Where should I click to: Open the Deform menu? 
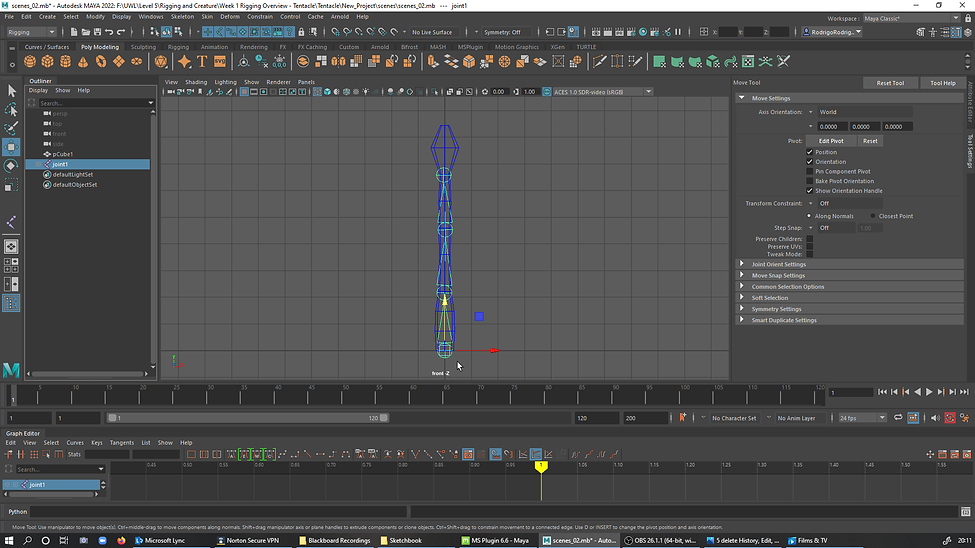click(229, 17)
